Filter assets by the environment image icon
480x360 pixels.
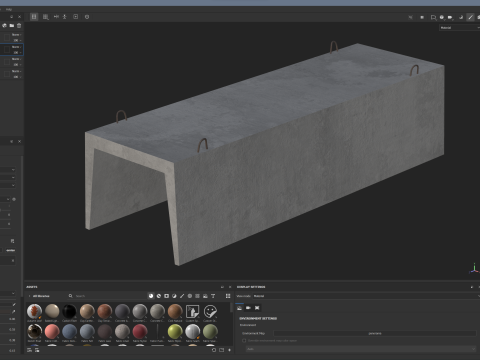[x=205, y=296]
